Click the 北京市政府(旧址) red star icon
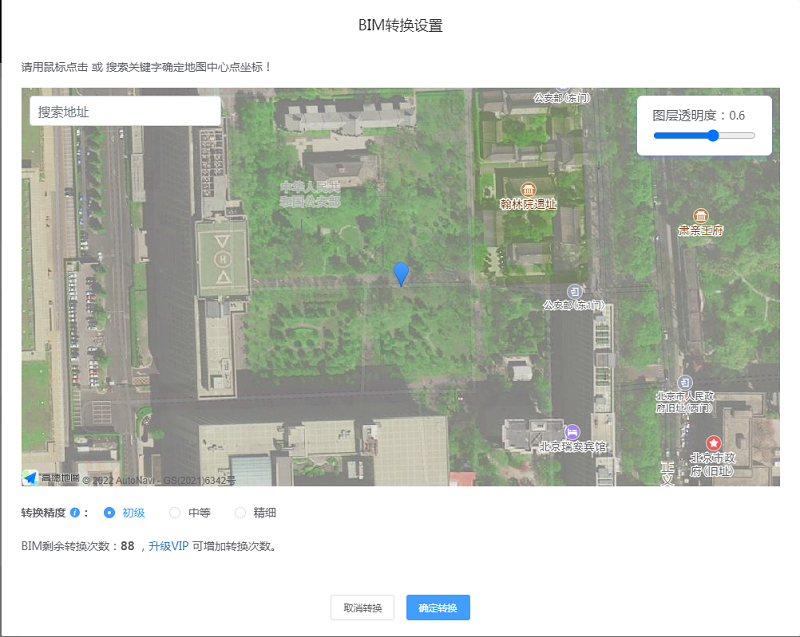800x637 pixels. point(713,443)
